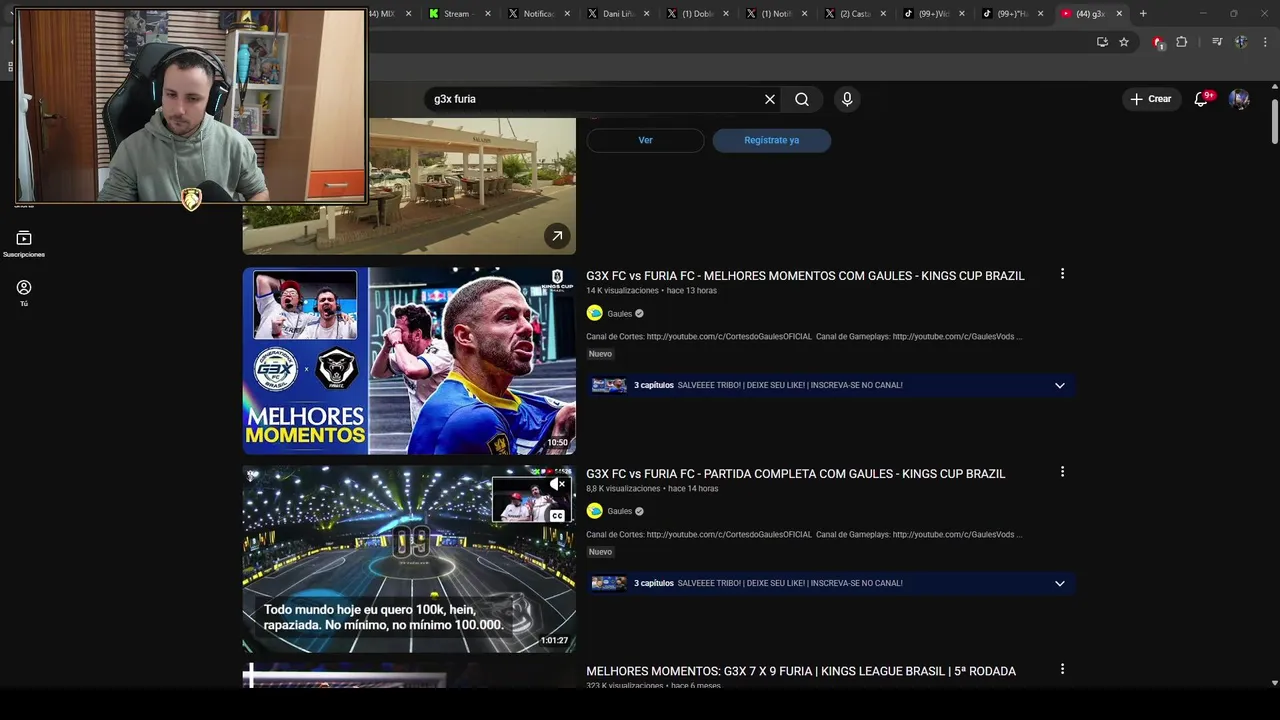The image size is (1280, 720).
Task: Close the active (44) g3x YouTube tab
Action: (x=1119, y=14)
